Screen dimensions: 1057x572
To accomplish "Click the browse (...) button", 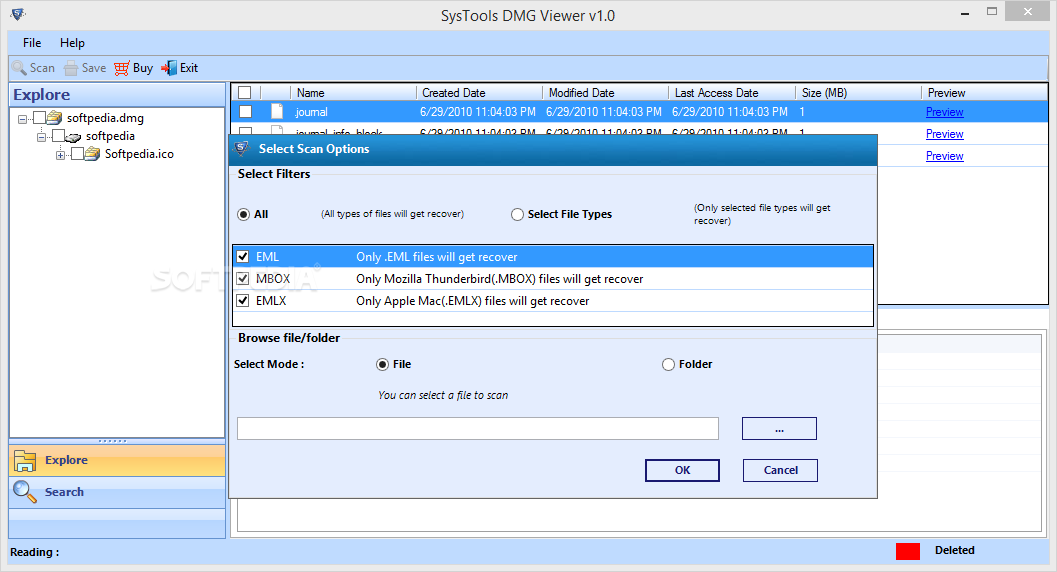I will pos(779,428).
